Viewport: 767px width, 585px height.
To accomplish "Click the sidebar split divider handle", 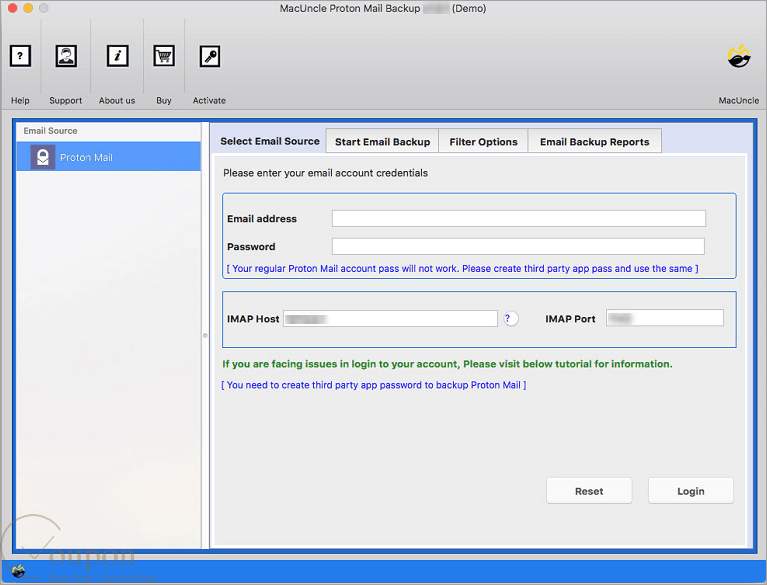I will click(x=205, y=336).
